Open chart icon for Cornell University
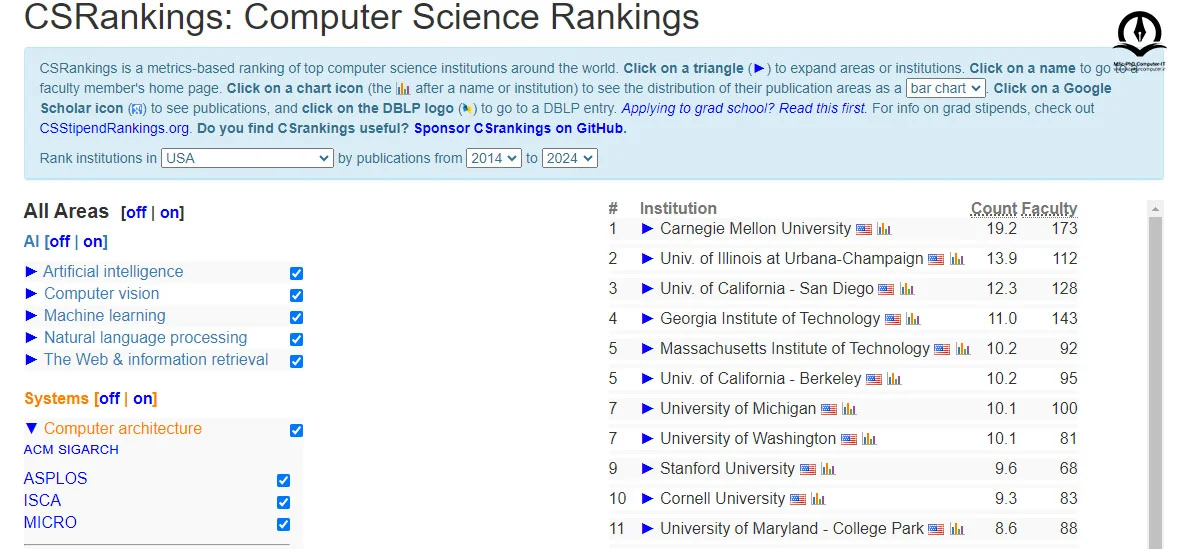 818,500
